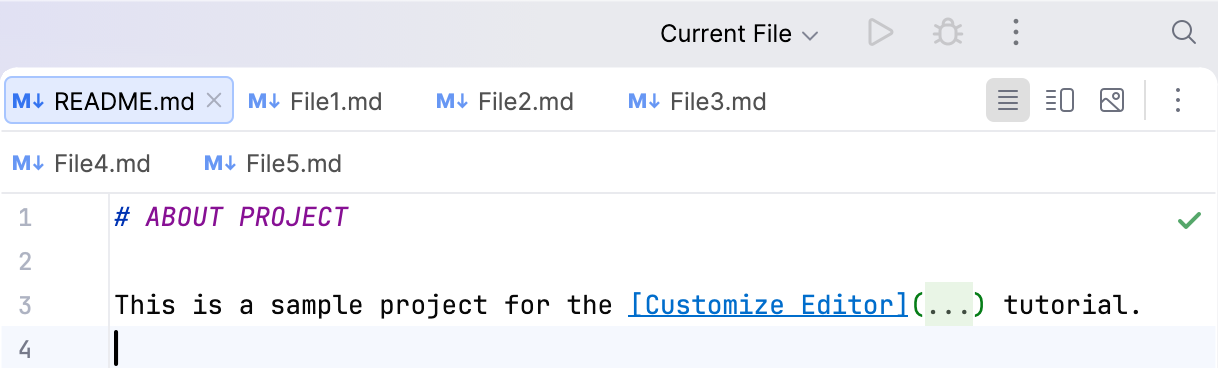Start debugging with the bug icon
Screen dimensions: 1218x368
click(947, 33)
